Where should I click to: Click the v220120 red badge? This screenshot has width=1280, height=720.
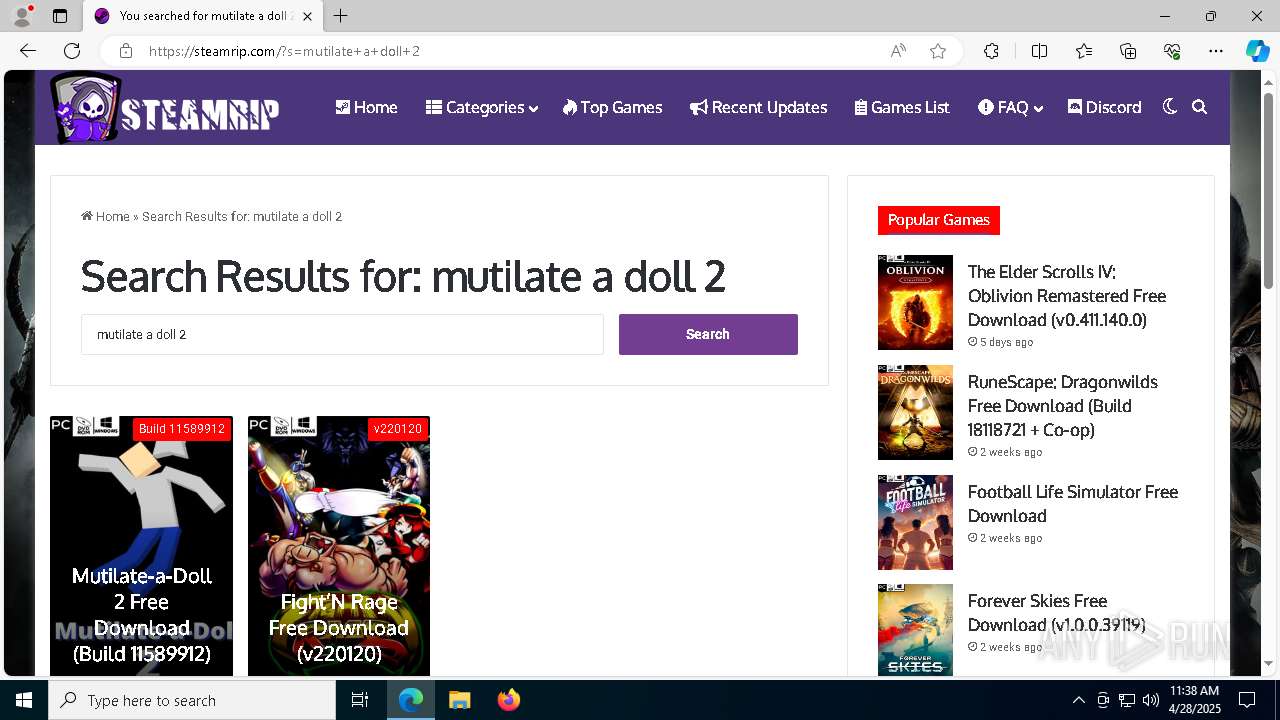398,429
